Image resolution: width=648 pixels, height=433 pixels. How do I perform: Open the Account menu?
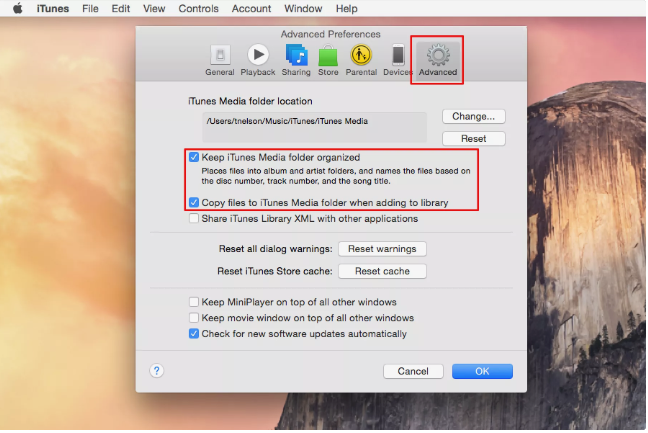coord(251,8)
